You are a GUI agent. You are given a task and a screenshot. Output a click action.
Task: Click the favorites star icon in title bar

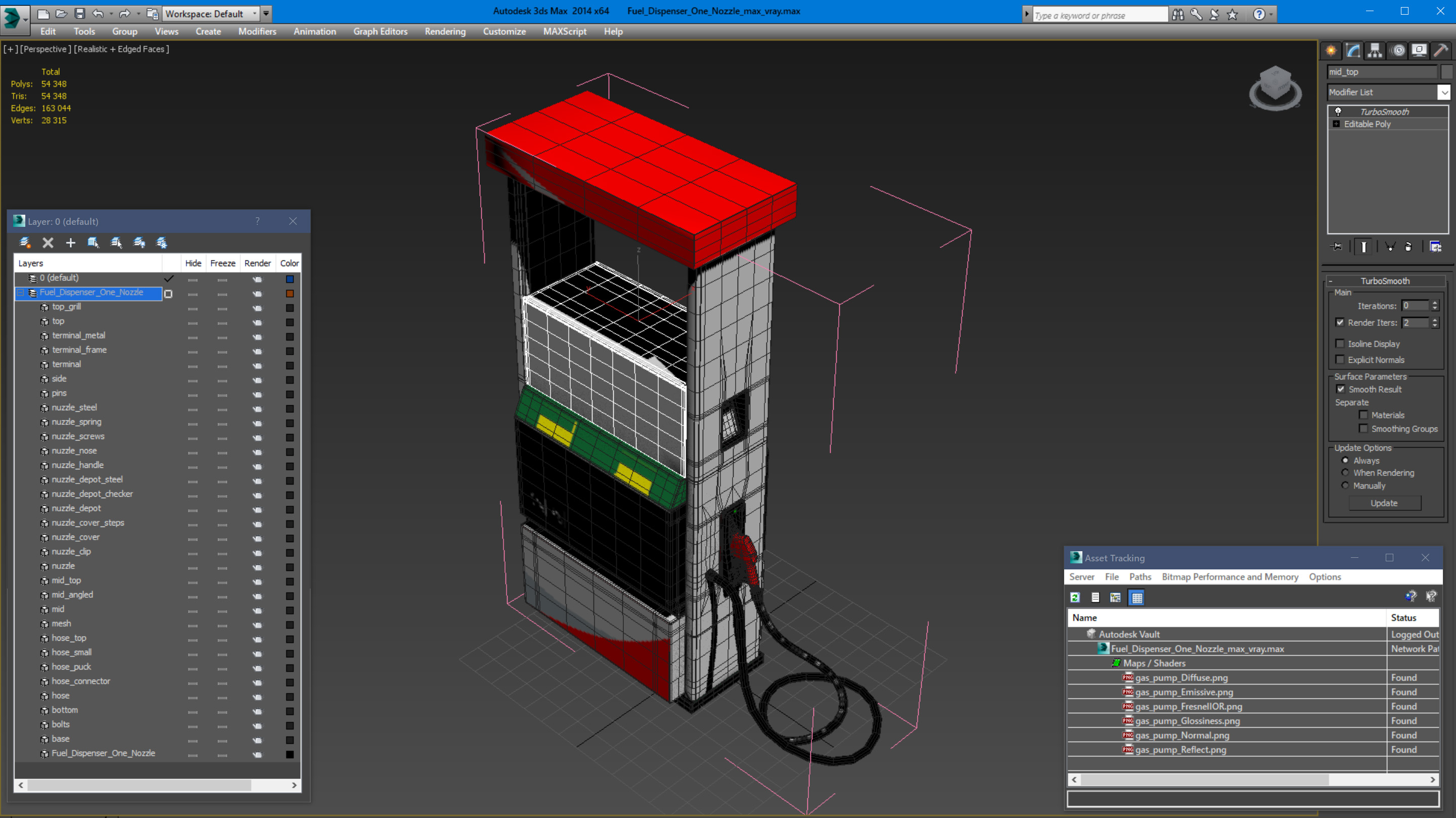coord(1233,14)
